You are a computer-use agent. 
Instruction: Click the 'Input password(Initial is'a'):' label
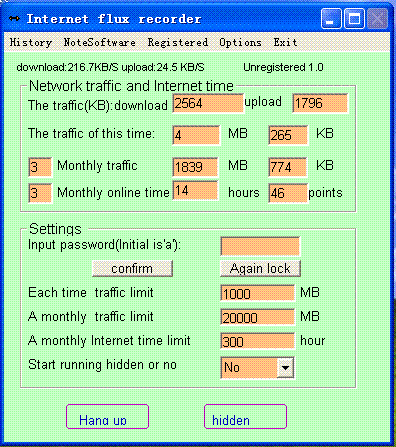(x=104, y=245)
